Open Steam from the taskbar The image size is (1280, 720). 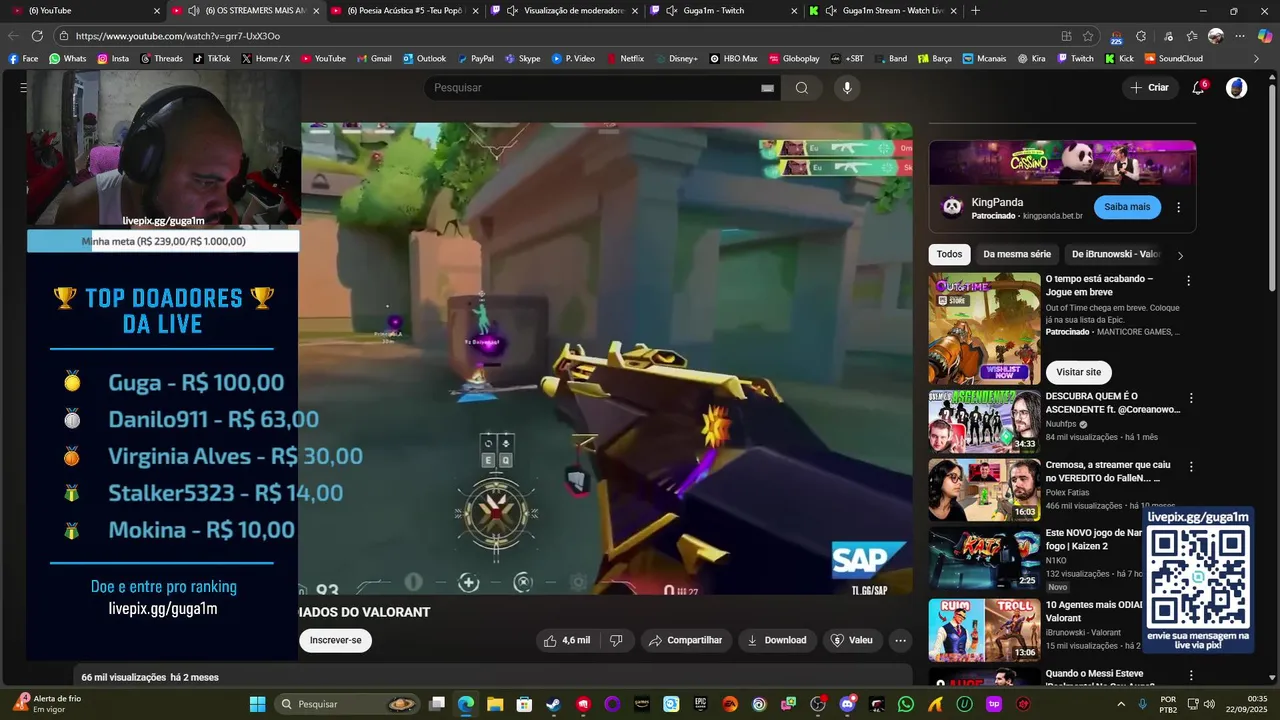[x=553, y=704]
